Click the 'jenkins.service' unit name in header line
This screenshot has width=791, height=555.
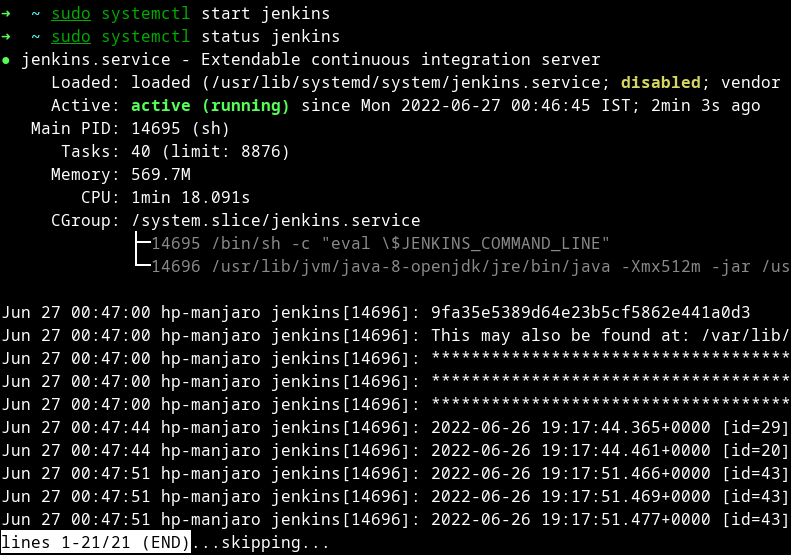click(x=96, y=60)
